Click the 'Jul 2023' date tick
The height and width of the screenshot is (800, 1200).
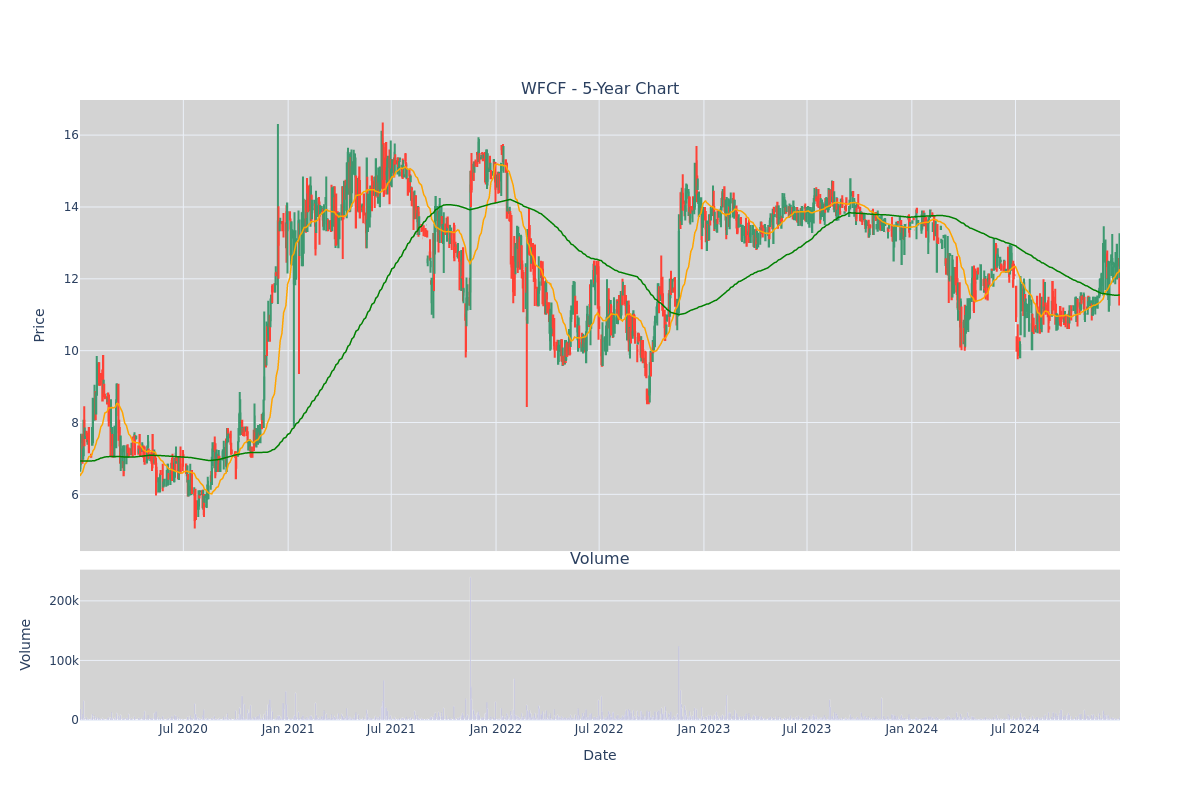tap(807, 729)
